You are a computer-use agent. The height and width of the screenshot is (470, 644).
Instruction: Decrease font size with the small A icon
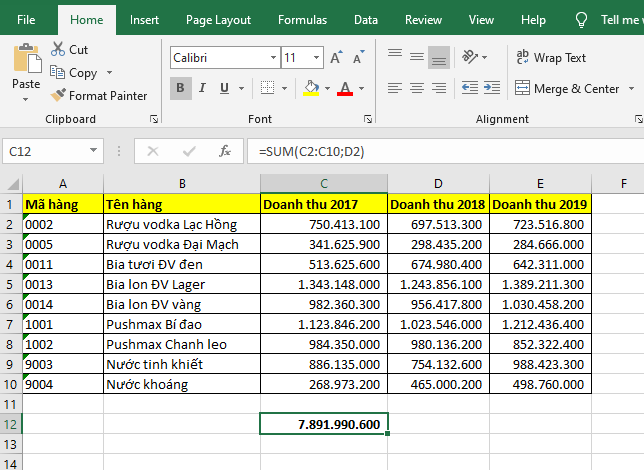(x=357, y=58)
